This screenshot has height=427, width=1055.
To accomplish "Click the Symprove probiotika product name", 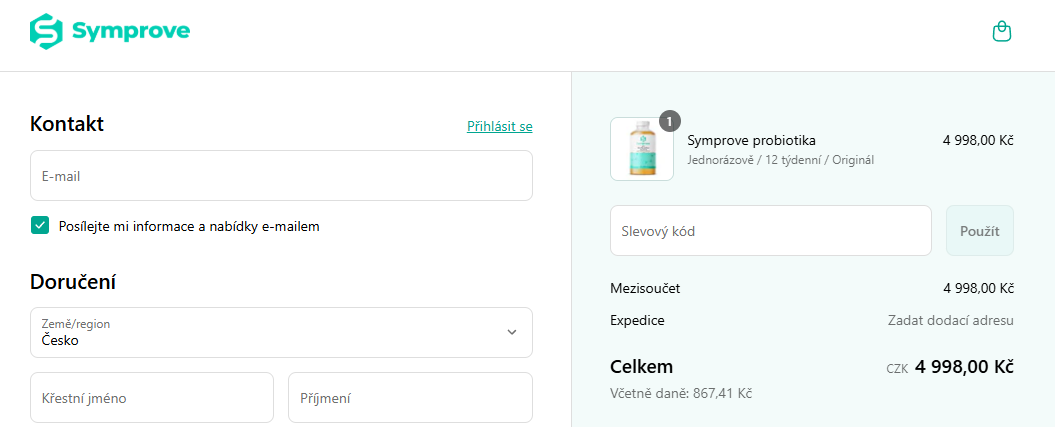I will (x=752, y=140).
